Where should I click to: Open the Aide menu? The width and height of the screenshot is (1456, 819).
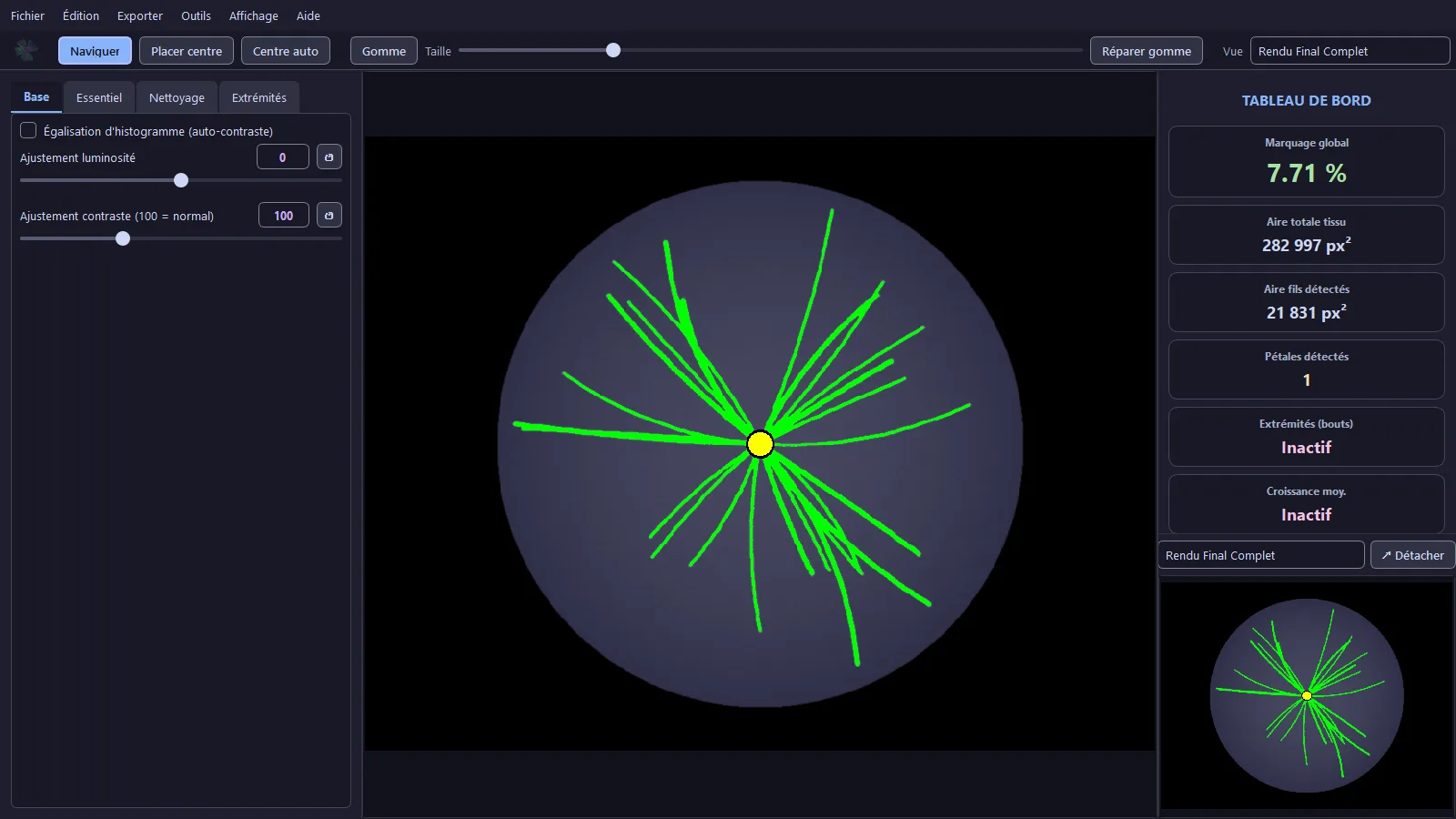pos(308,15)
